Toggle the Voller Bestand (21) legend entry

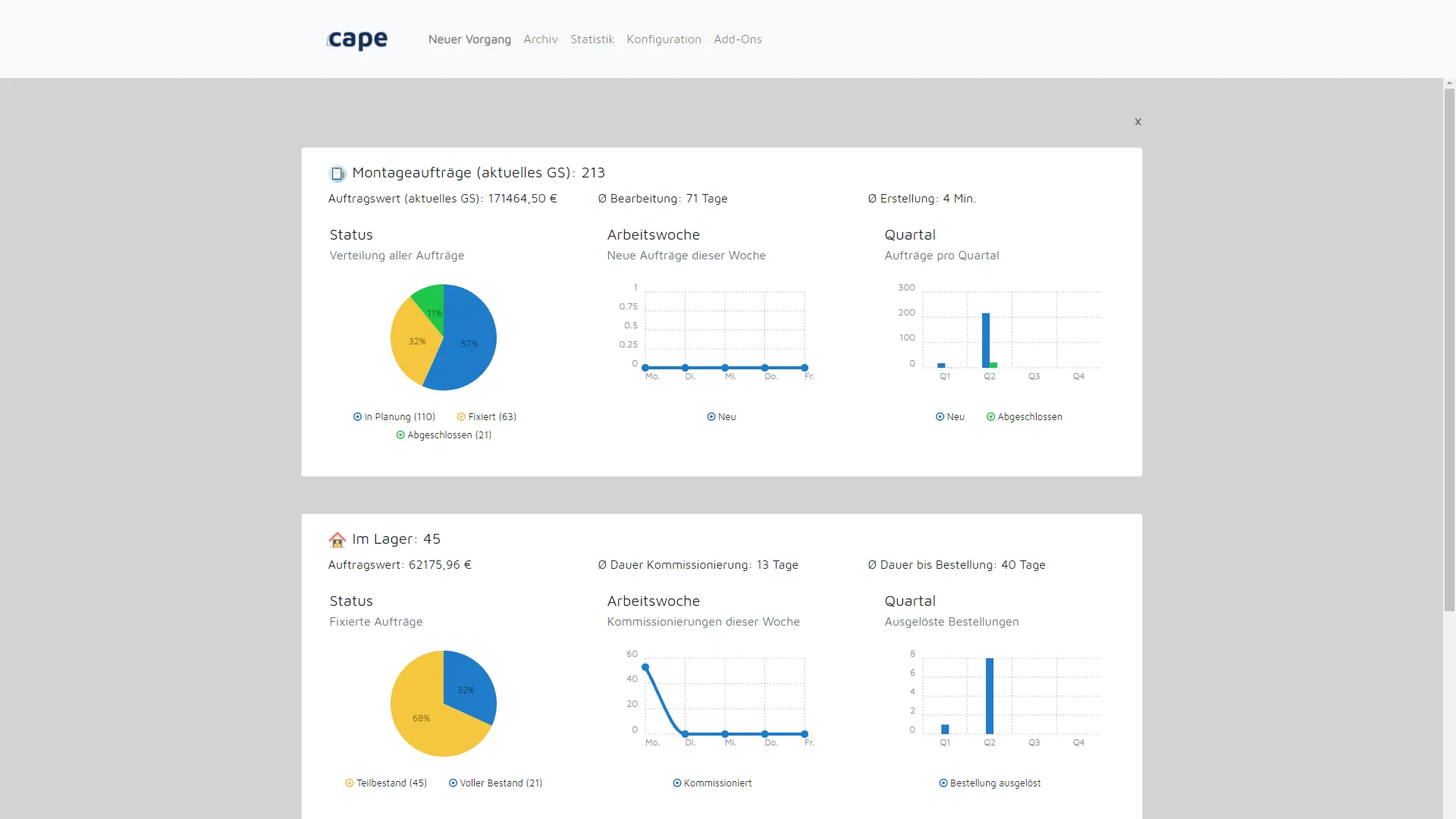[495, 783]
